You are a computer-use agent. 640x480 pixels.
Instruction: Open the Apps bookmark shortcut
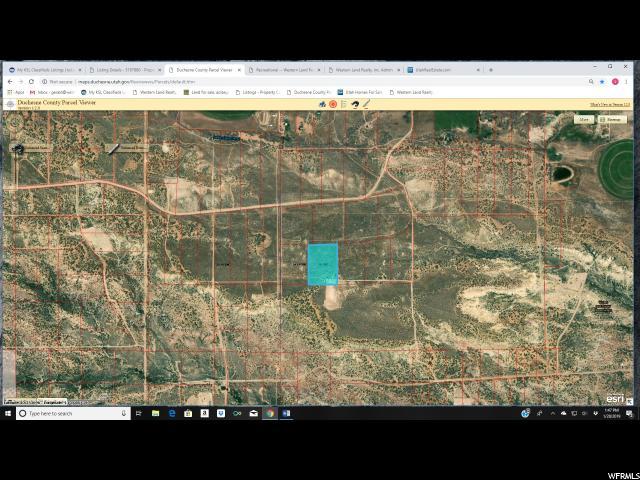click(x=16, y=93)
